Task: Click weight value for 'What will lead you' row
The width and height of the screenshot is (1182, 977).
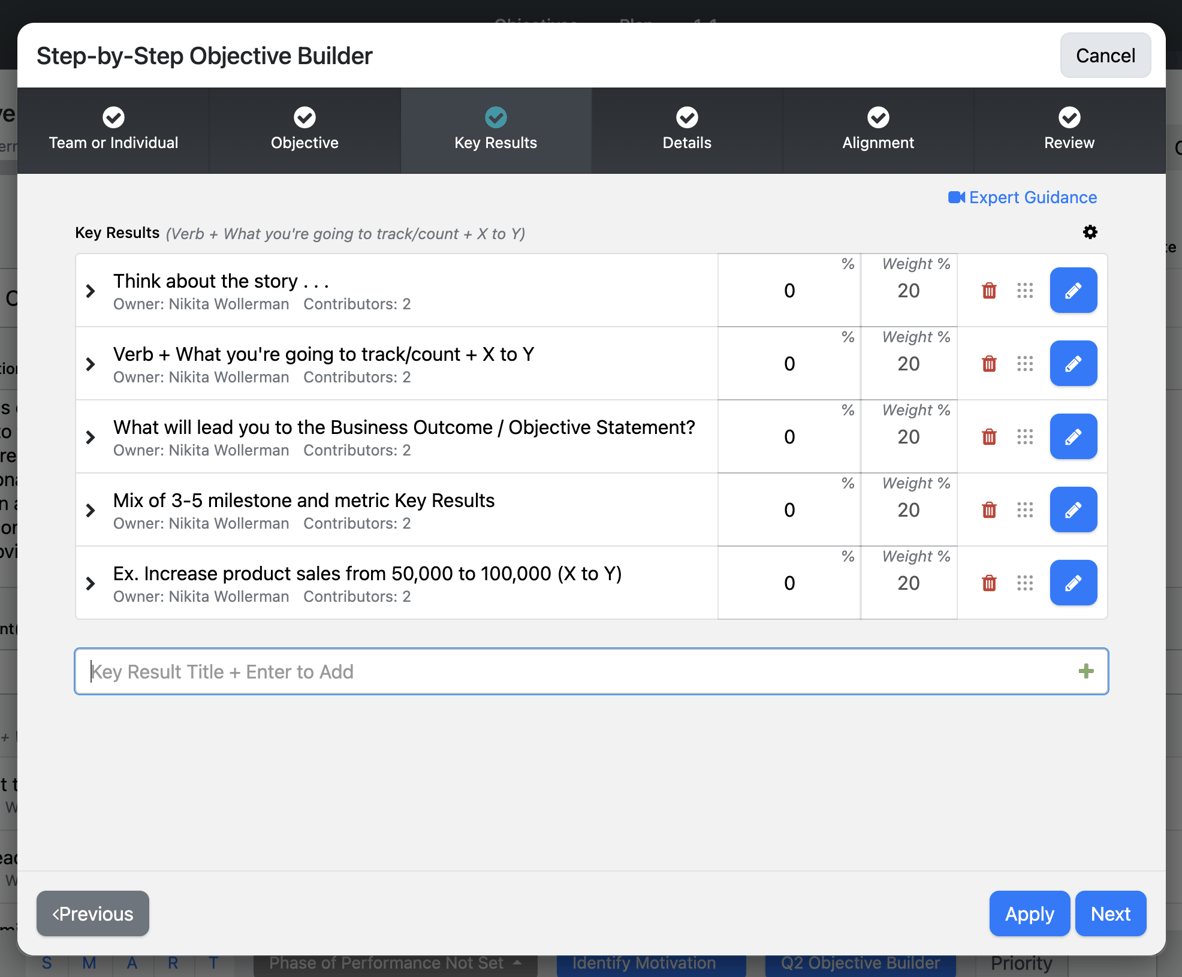Action: pyautogui.click(x=908, y=437)
